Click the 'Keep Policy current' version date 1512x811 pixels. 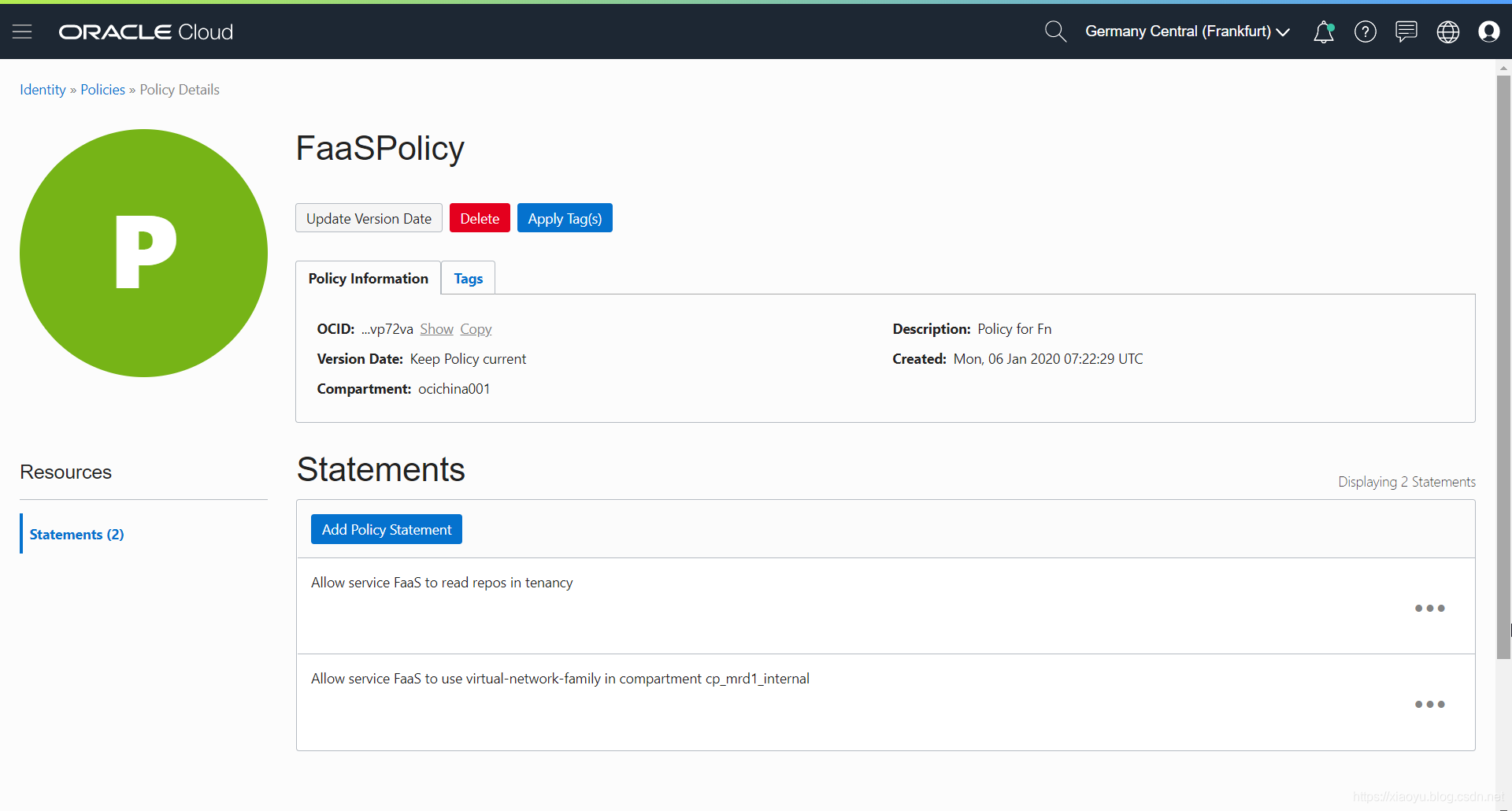[x=468, y=359]
